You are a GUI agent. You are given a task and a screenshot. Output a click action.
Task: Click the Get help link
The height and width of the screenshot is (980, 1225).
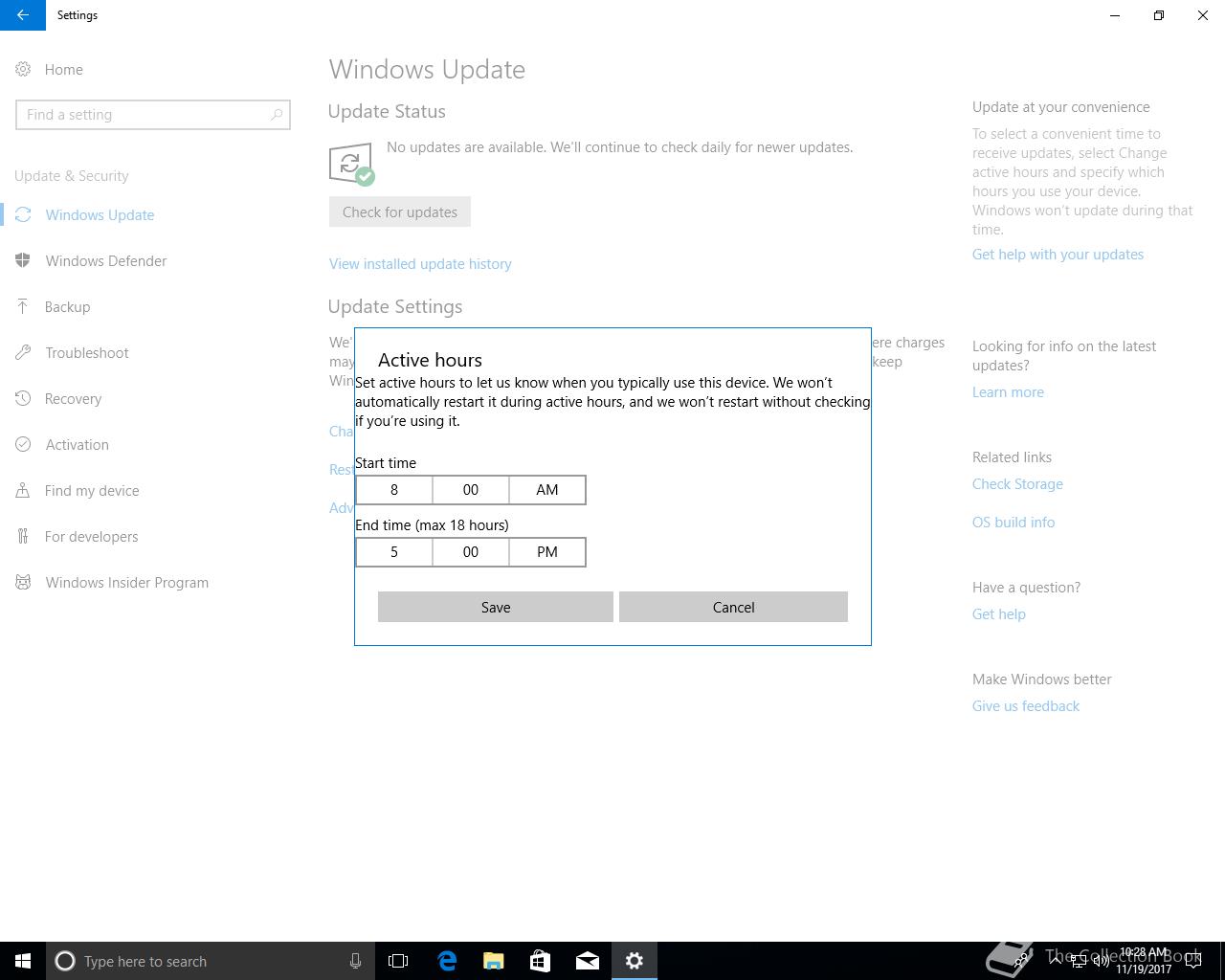pos(999,614)
